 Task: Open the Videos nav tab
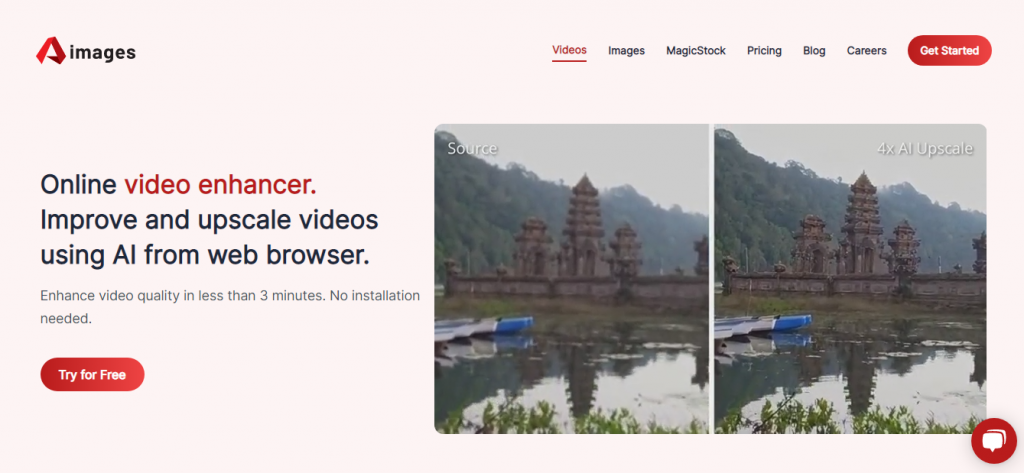569,50
